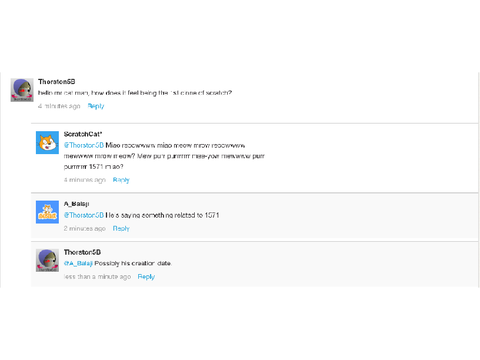Reply to ThorstonSB's cat man comment
This screenshot has height=360, width=480.
pos(96,106)
